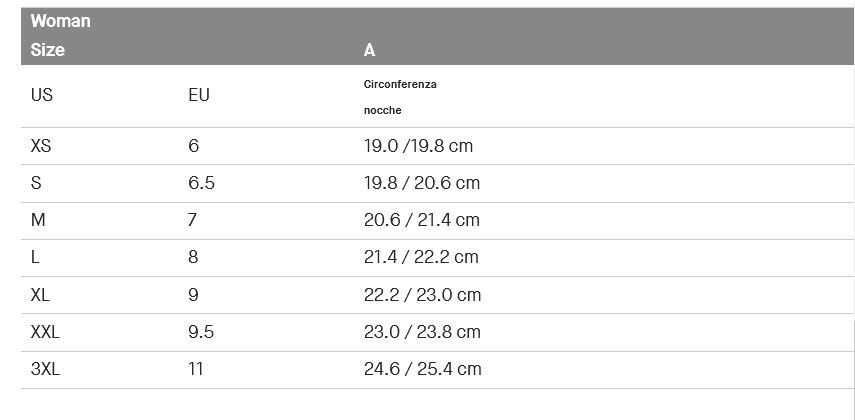This screenshot has width=855, height=420.
Task: Select the XL size row label
Action: pyautogui.click(x=40, y=295)
